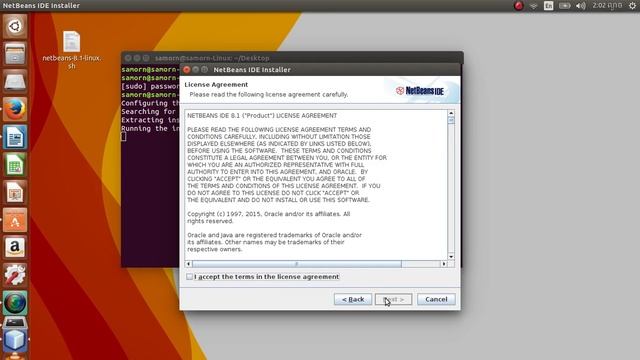Click the vertical scrollbar thumb of license text
640x360 pixels.
point(451,120)
